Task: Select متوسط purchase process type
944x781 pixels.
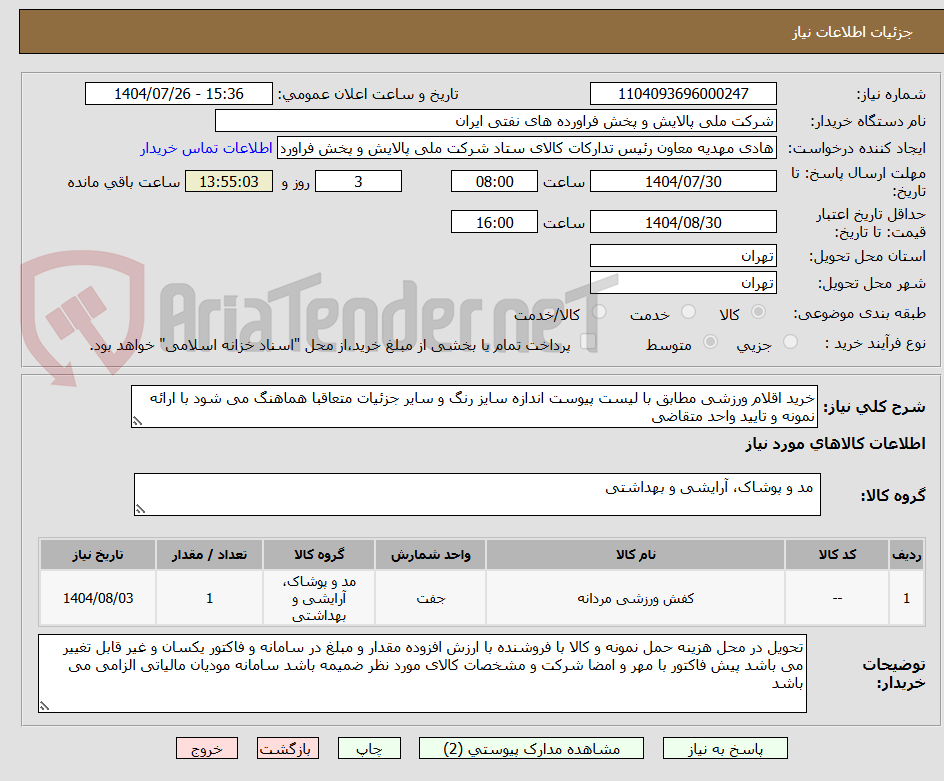Action: click(710, 343)
